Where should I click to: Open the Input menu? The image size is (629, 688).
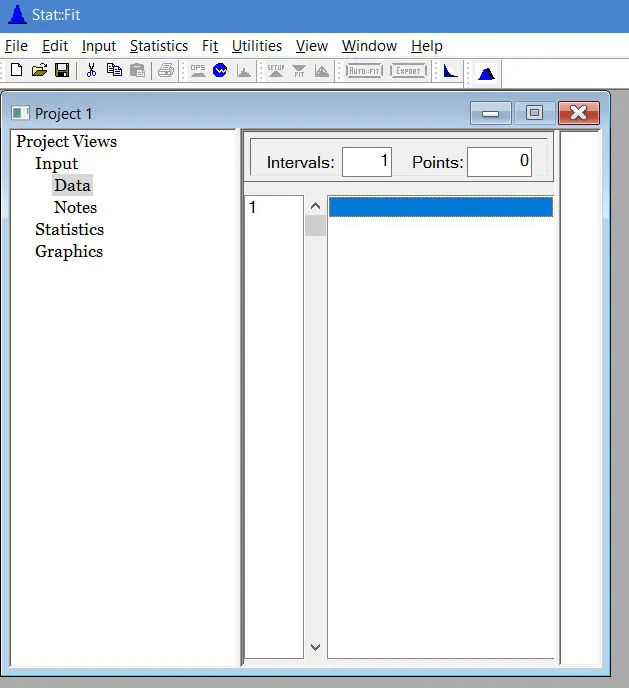click(x=99, y=46)
